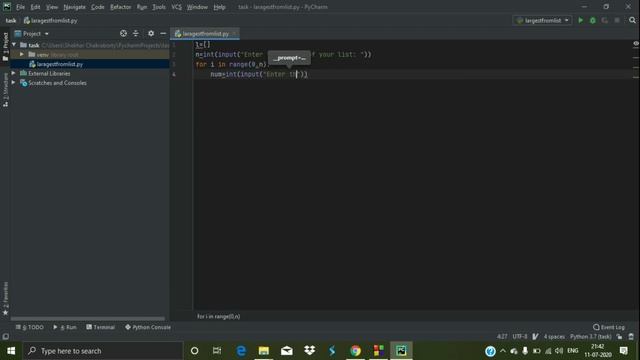Open the Code menu
This screenshot has width=640, height=360.
(98, 7)
